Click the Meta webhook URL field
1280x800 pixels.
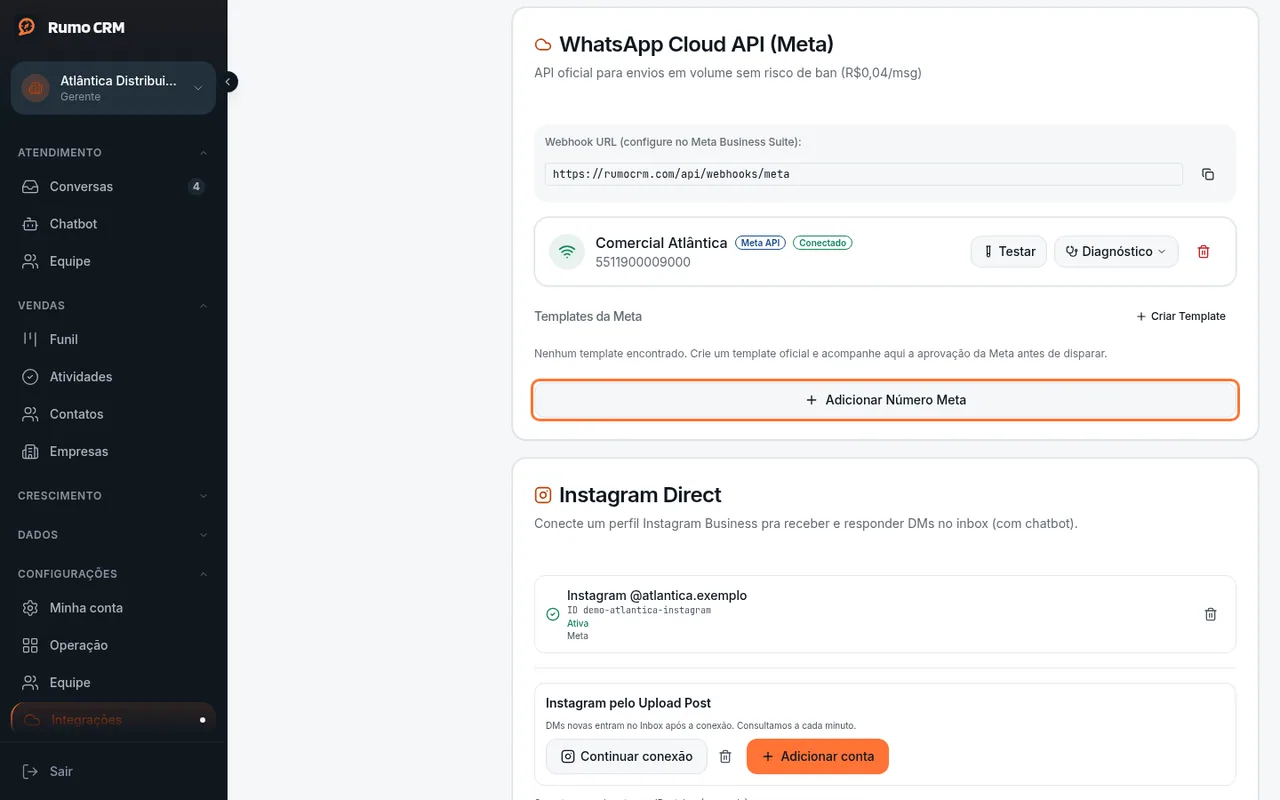pos(864,174)
